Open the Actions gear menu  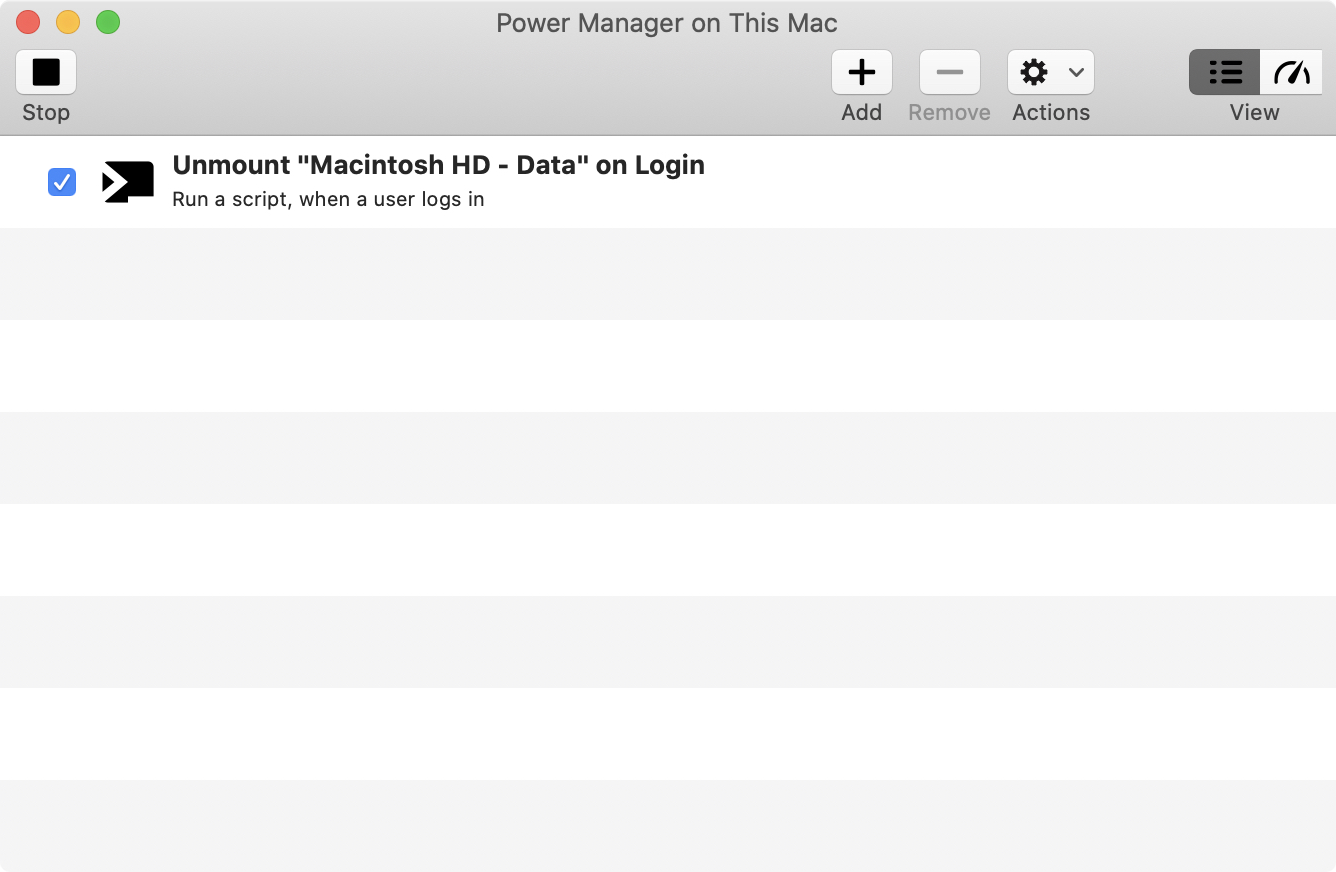[x=1051, y=72]
